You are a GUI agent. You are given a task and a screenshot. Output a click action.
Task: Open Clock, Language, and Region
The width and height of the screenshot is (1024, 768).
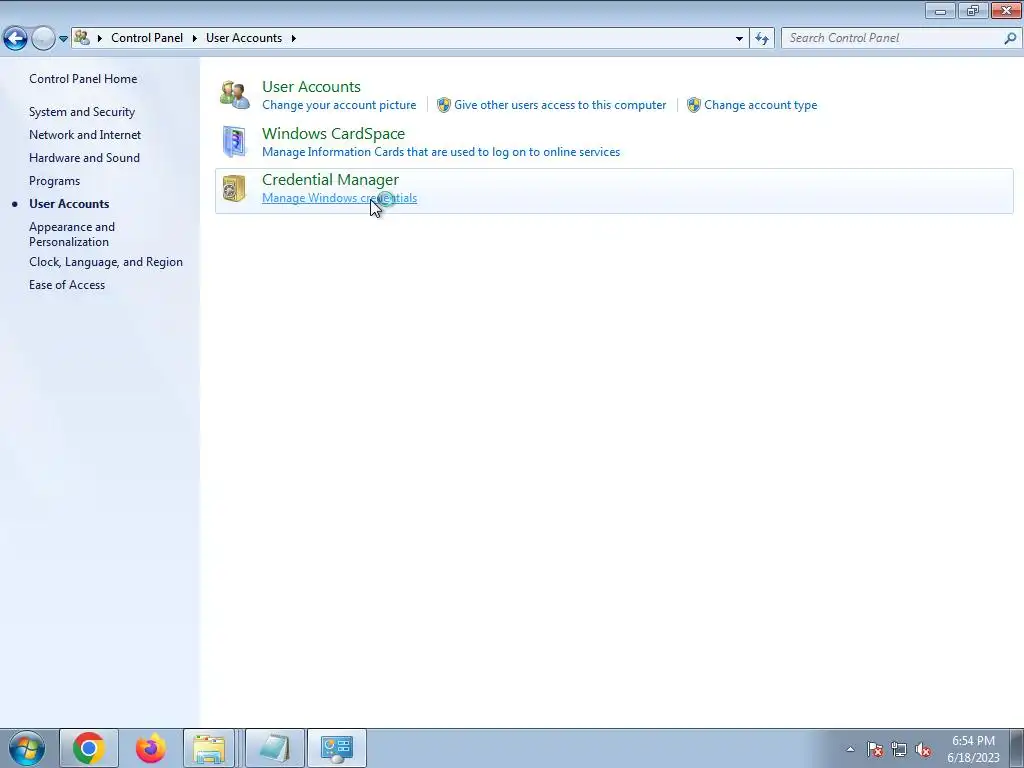tap(106, 262)
